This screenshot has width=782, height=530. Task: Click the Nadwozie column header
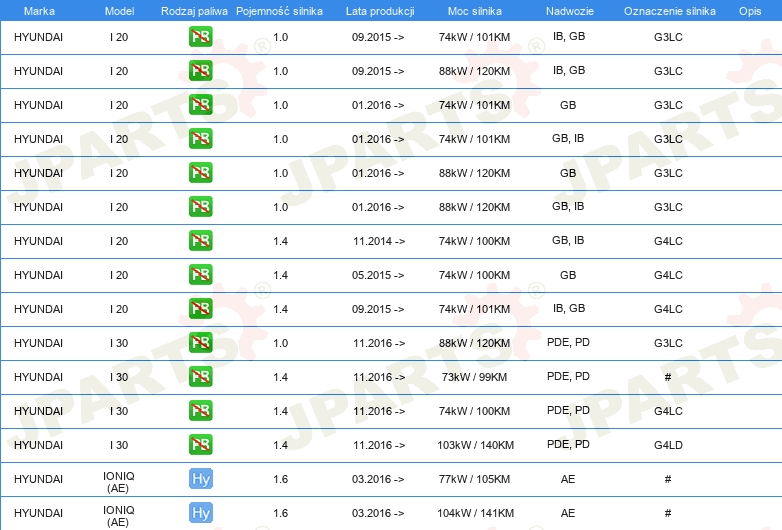(x=570, y=11)
